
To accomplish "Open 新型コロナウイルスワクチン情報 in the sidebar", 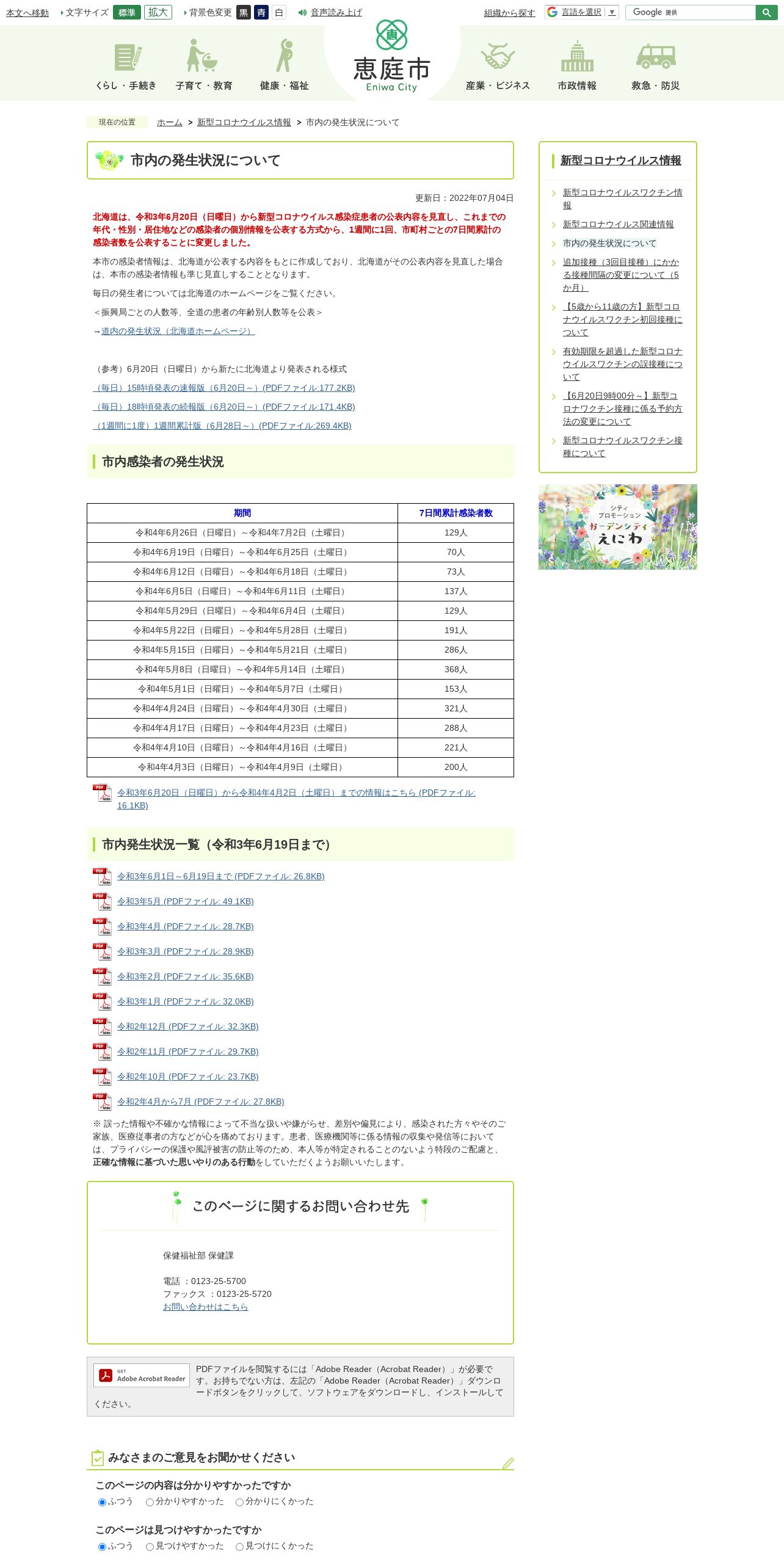I will (623, 199).
